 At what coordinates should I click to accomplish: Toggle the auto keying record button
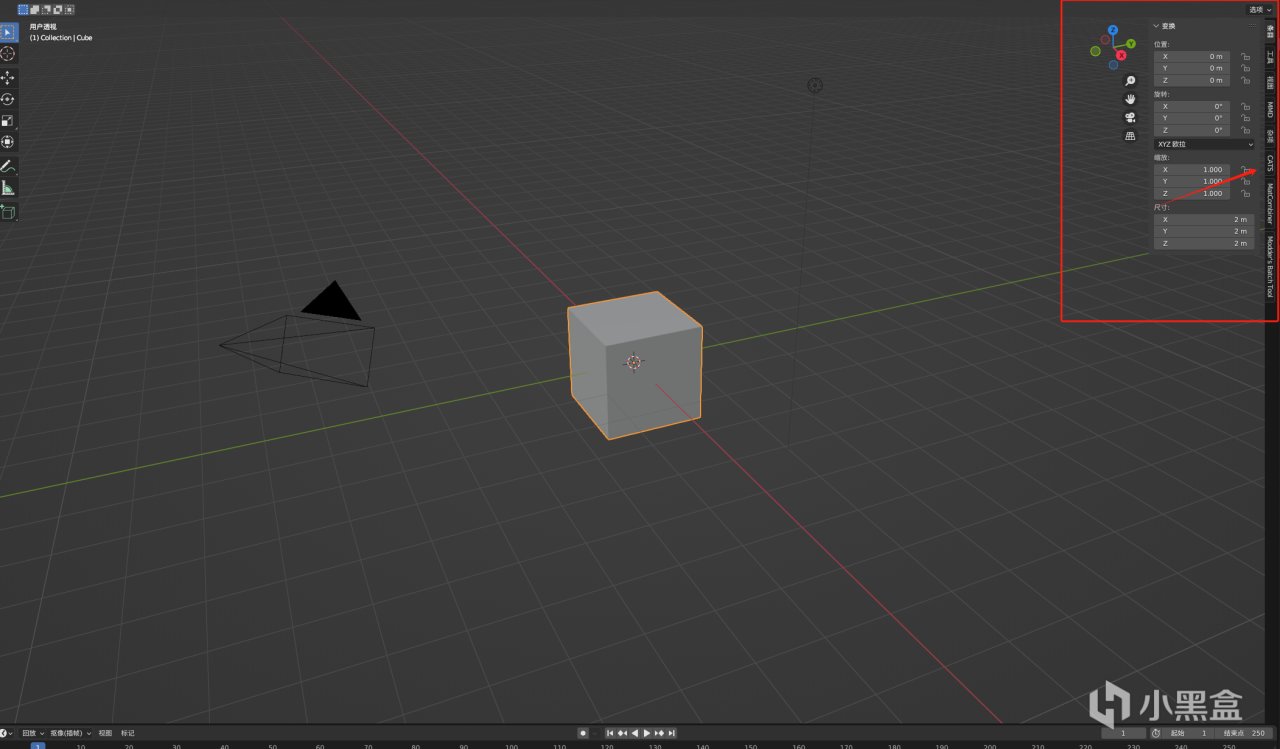click(x=583, y=733)
